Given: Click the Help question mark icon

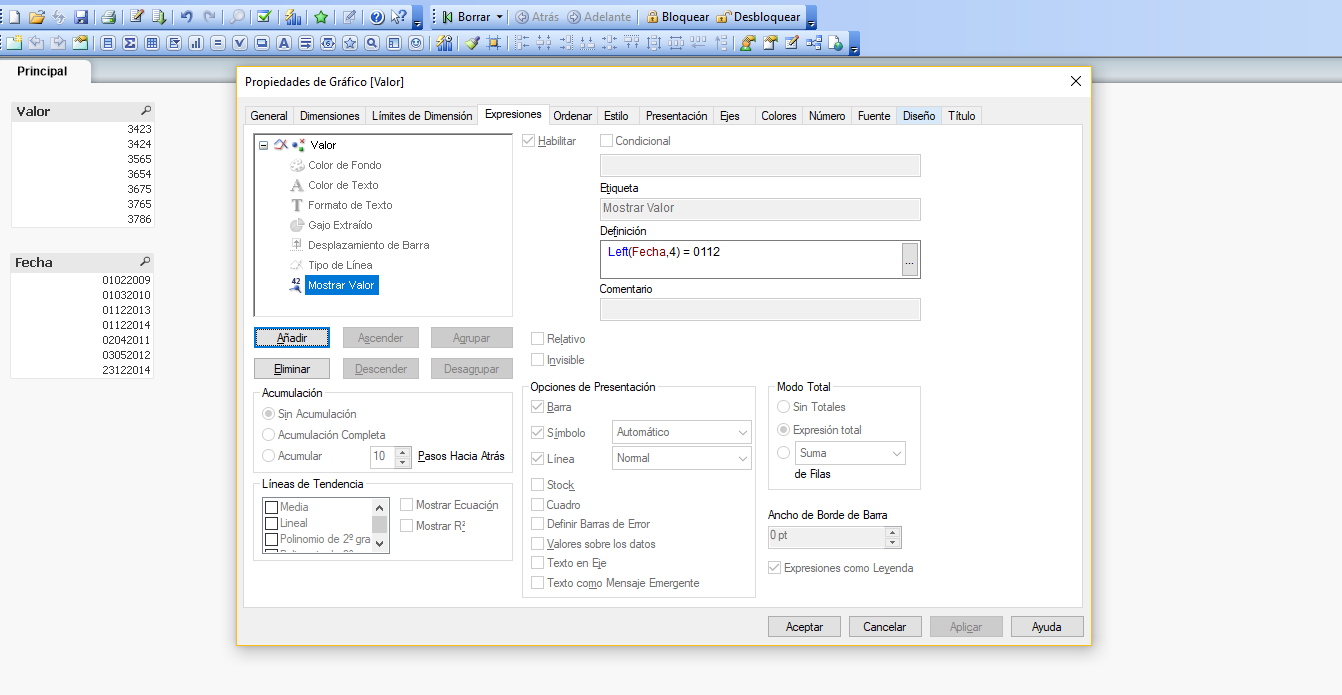Looking at the screenshot, I should 377,17.
